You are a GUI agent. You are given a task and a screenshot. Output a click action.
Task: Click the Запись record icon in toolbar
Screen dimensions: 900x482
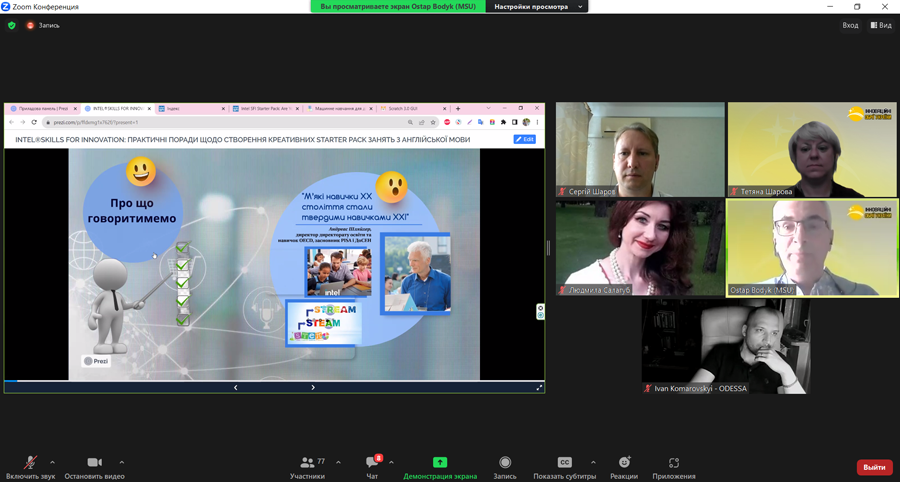click(505, 462)
